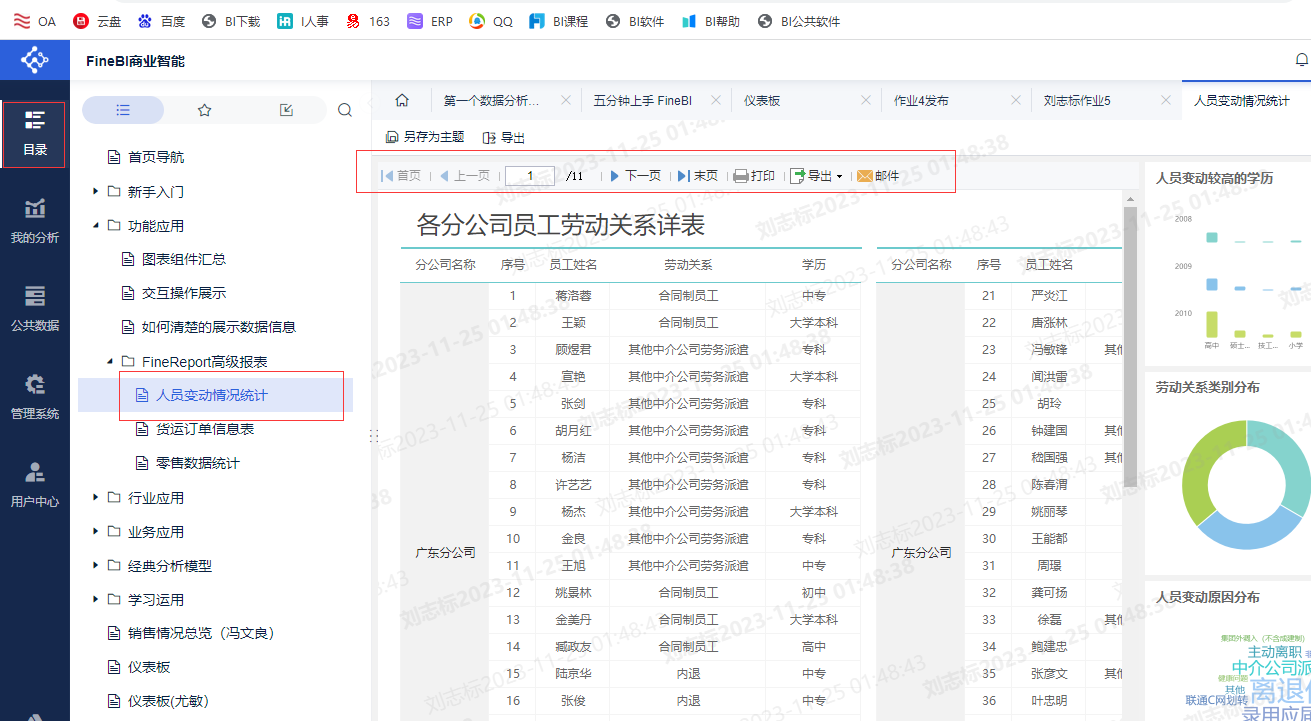Viewport: 1311px width, 721px height.
Task: Open the favorites star icon
Action: pyautogui.click(x=205, y=110)
